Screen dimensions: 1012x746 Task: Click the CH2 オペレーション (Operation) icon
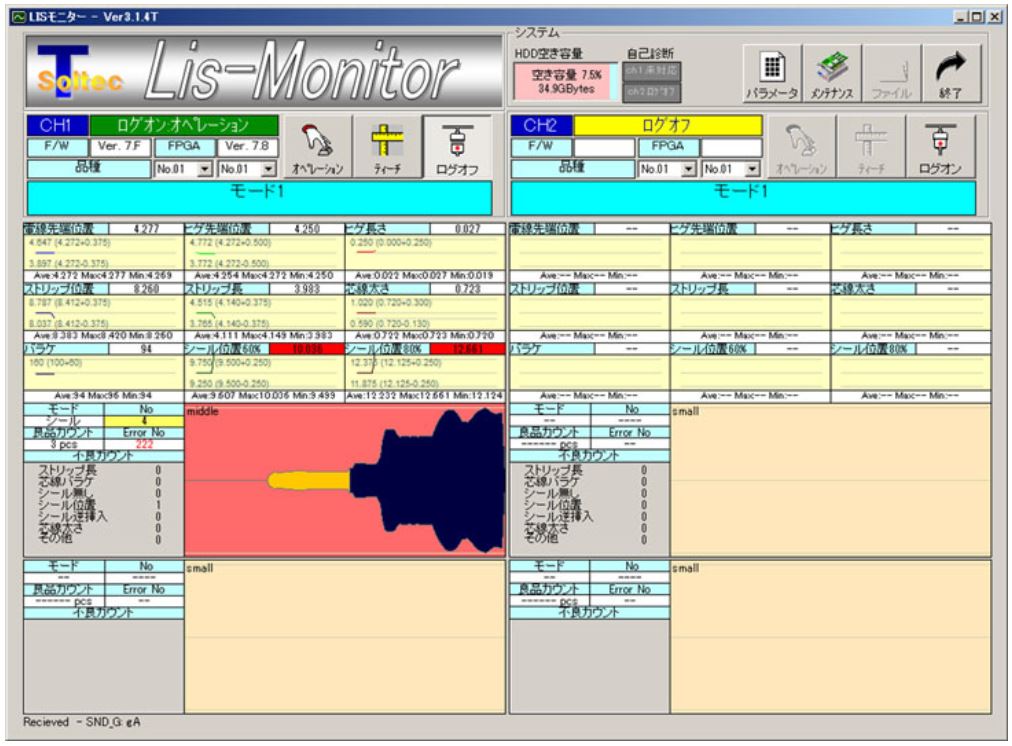(796, 147)
